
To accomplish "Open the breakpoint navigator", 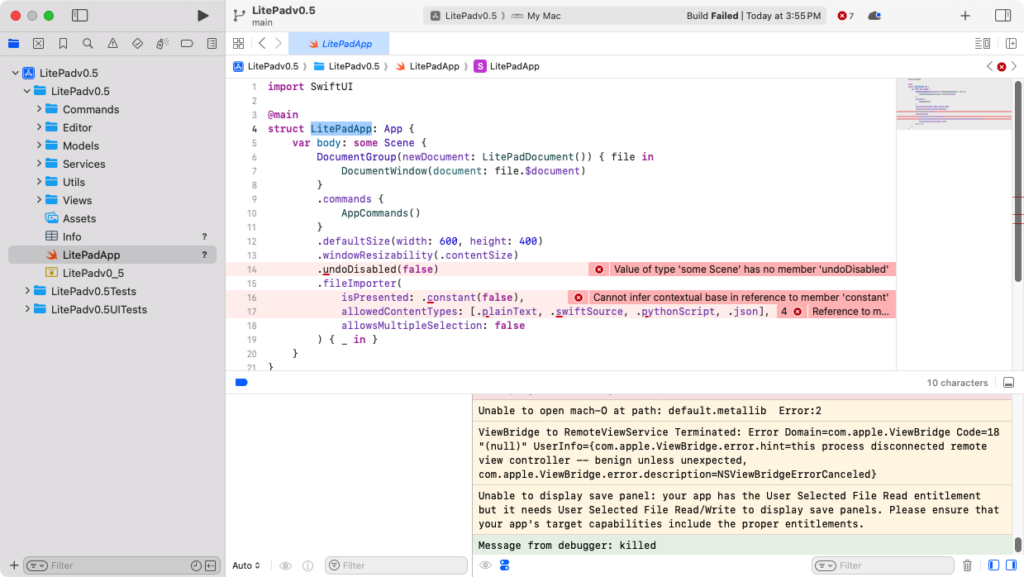I will (187, 44).
